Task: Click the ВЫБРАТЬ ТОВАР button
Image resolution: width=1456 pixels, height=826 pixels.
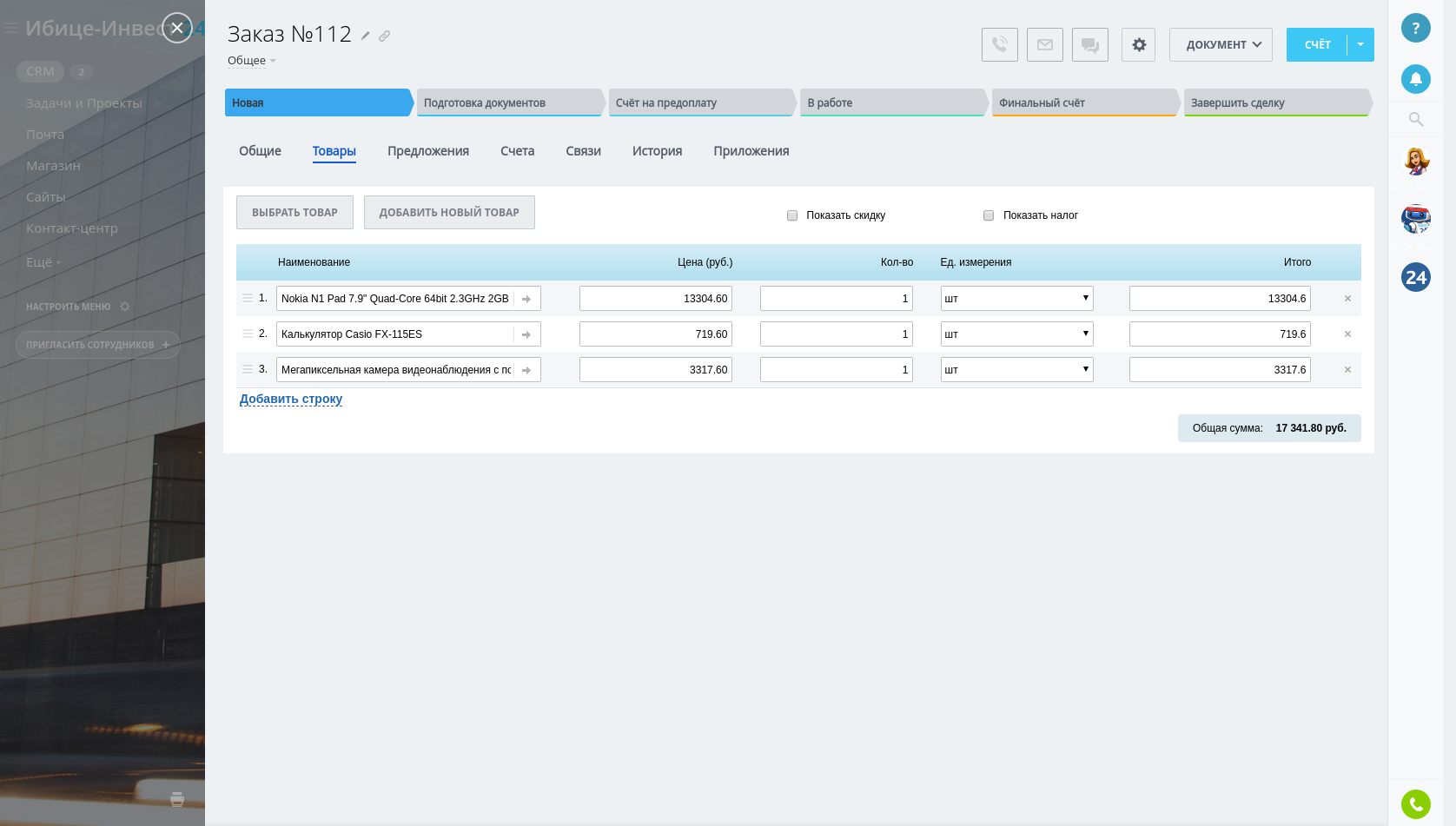Action: point(295,213)
